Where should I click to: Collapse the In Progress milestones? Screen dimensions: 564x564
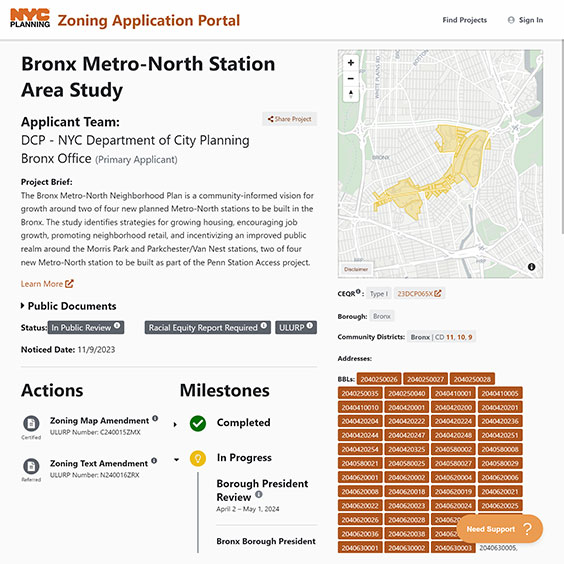176,459
